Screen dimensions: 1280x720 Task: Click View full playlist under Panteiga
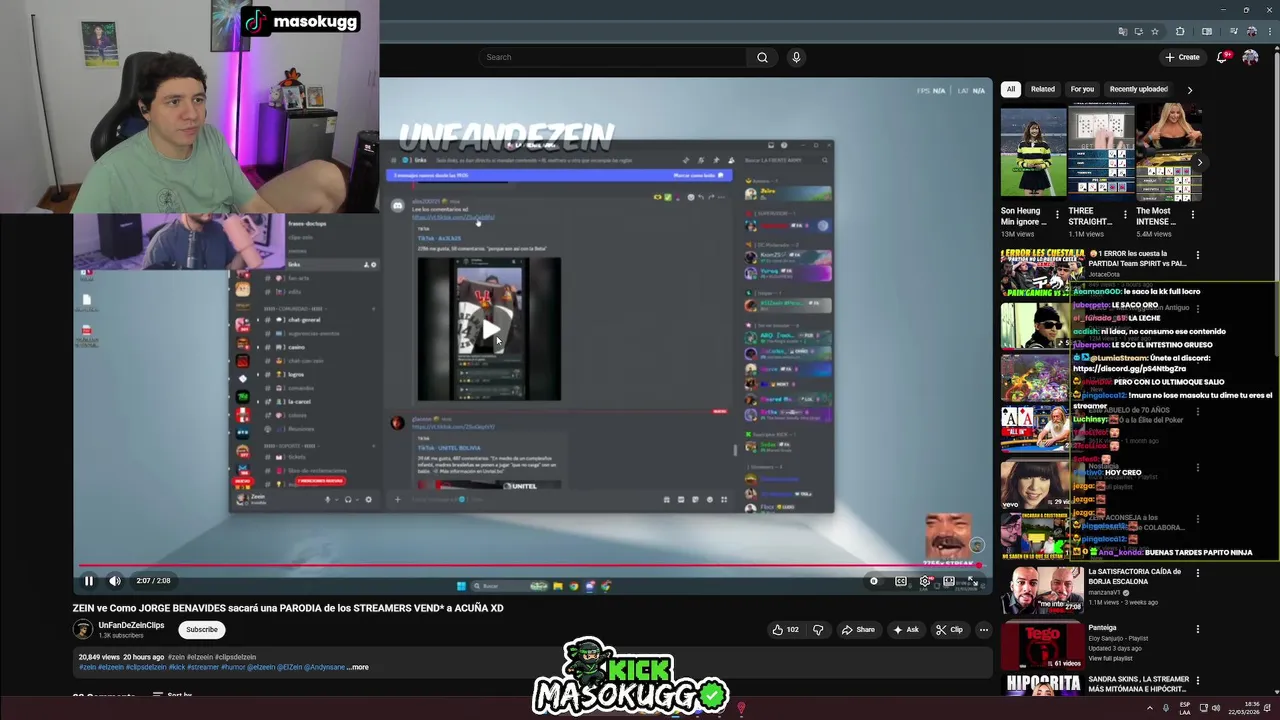1110,658
